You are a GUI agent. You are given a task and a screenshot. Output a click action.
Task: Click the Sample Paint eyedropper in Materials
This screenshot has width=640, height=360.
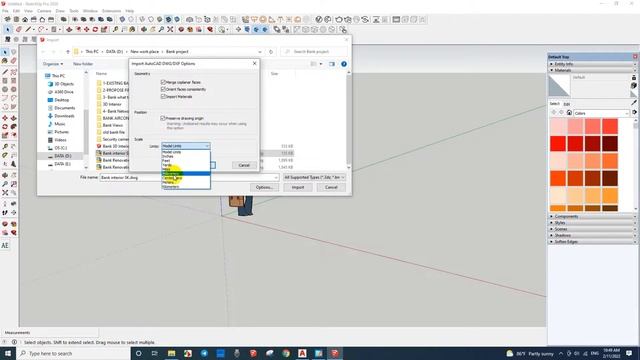[633, 102]
